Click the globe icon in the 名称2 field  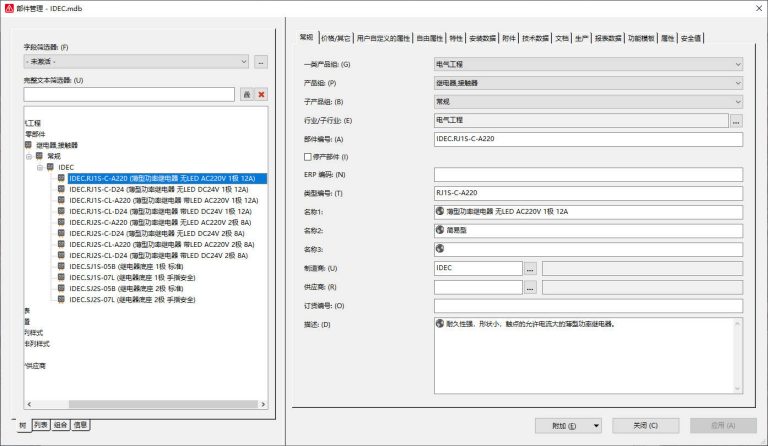coord(440,230)
